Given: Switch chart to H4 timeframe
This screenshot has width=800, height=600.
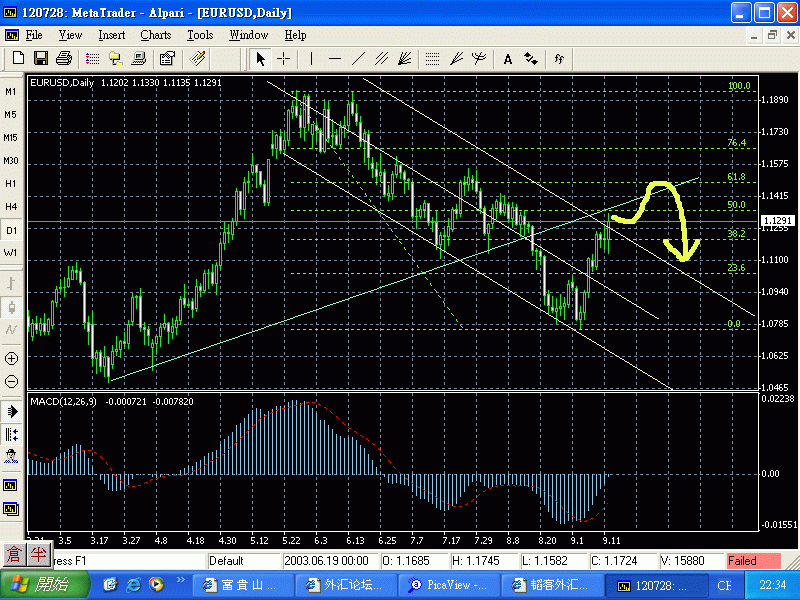Looking at the screenshot, I should 11,207.
